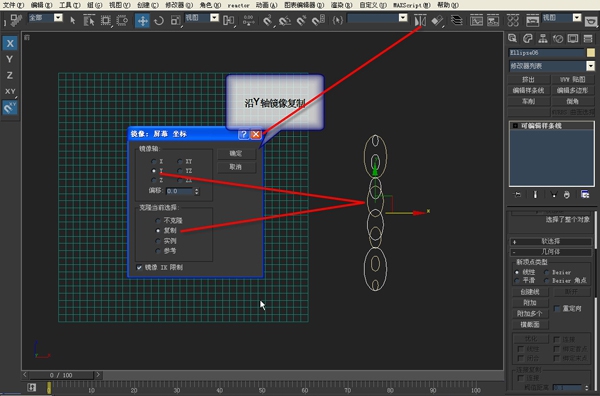600x396 pixels.
Task: Open Select by Name tool
Action: (89, 20)
